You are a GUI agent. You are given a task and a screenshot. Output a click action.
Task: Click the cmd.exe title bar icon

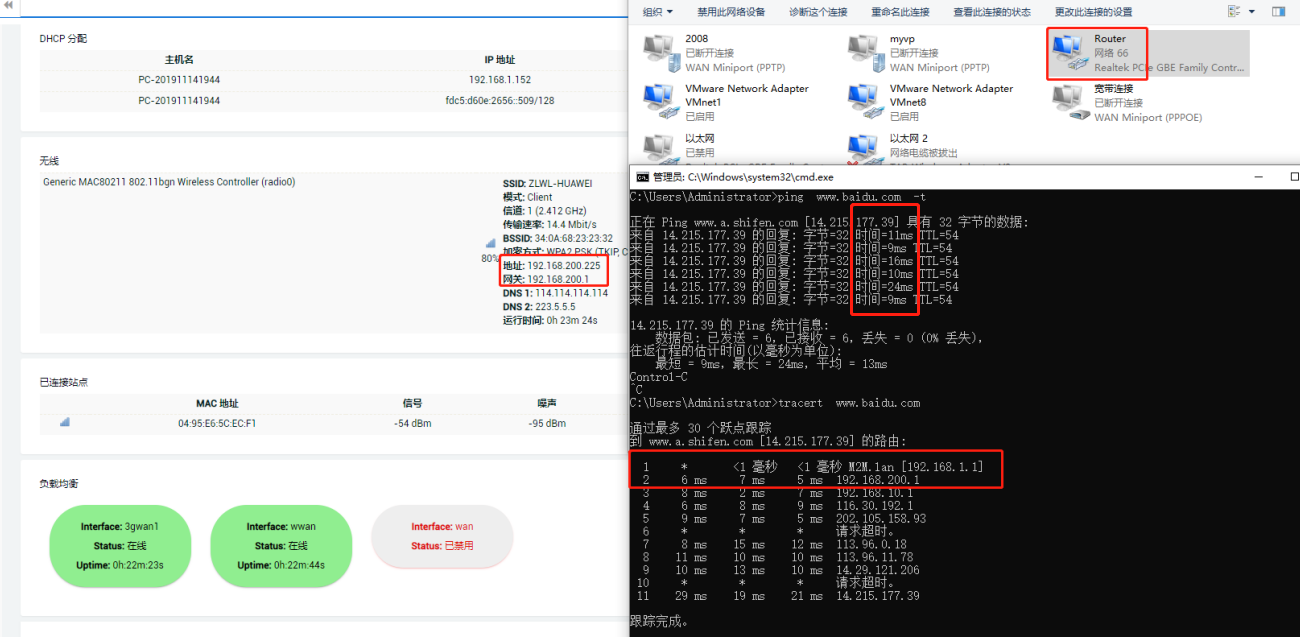644,177
